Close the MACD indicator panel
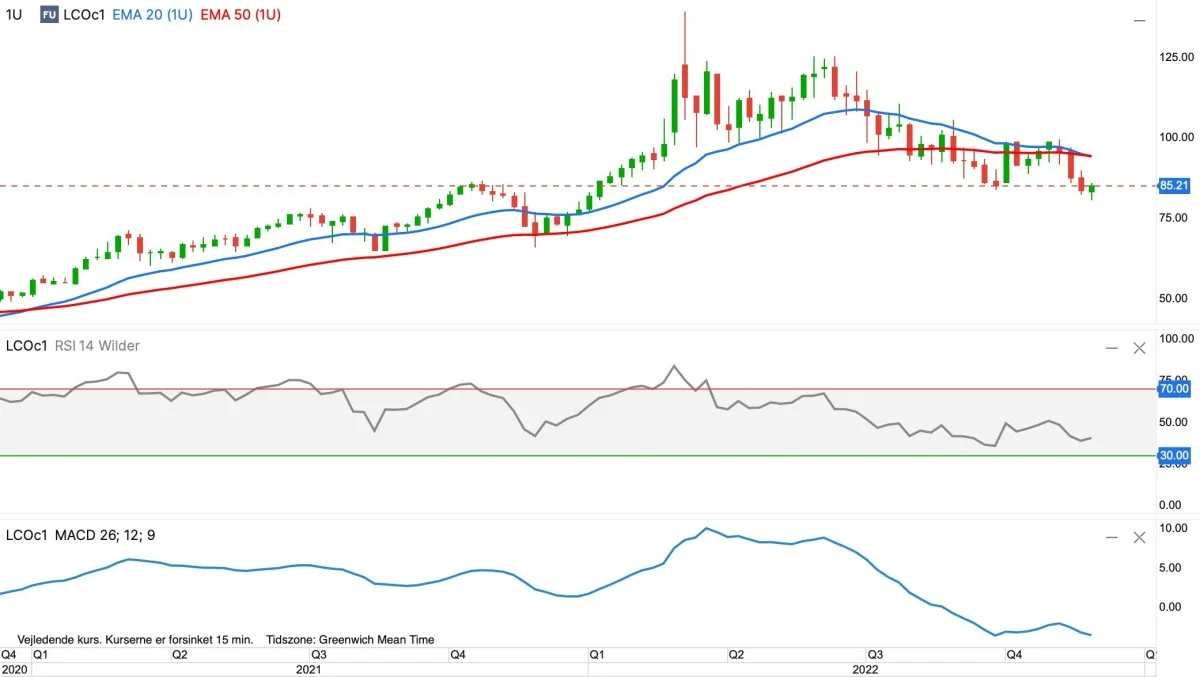 (x=1139, y=537)
